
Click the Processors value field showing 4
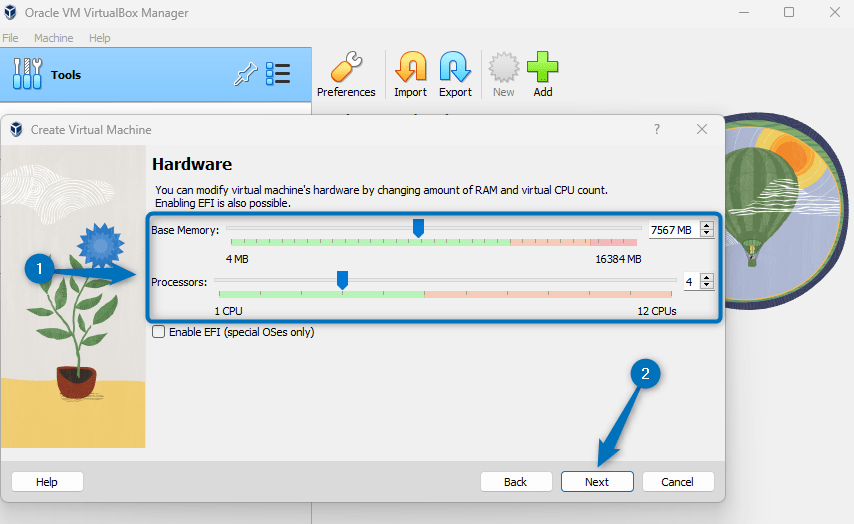pyautogui.click(x=692, y=282)
